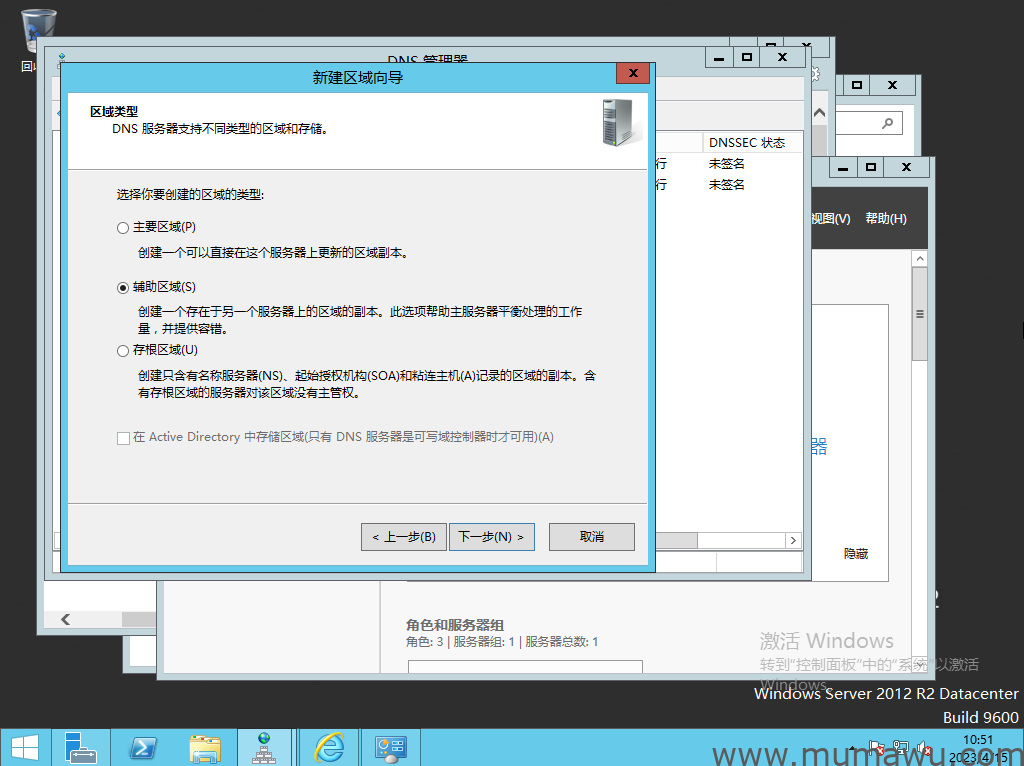1024x766 pixels.
Task: Select the 存根区域(U) radio button
Action: click(123, 351)
